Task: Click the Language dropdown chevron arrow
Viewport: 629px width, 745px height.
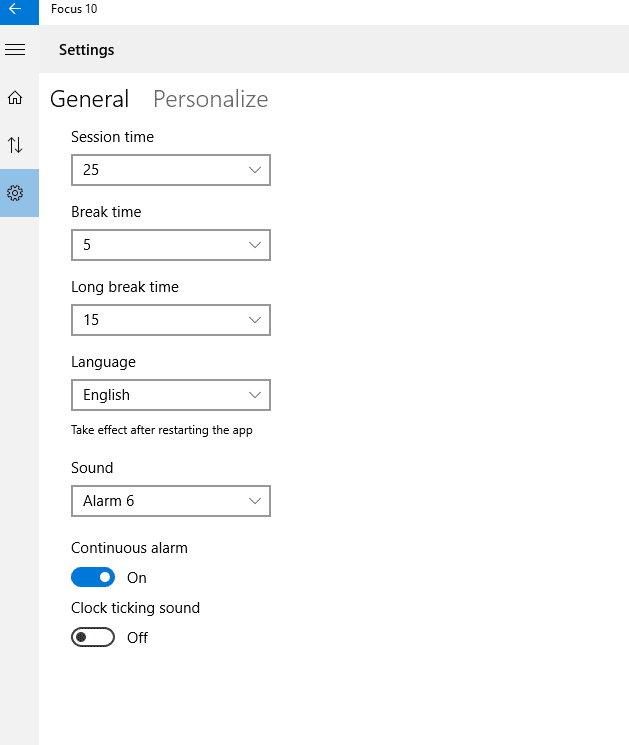Action: click(255, 395)
